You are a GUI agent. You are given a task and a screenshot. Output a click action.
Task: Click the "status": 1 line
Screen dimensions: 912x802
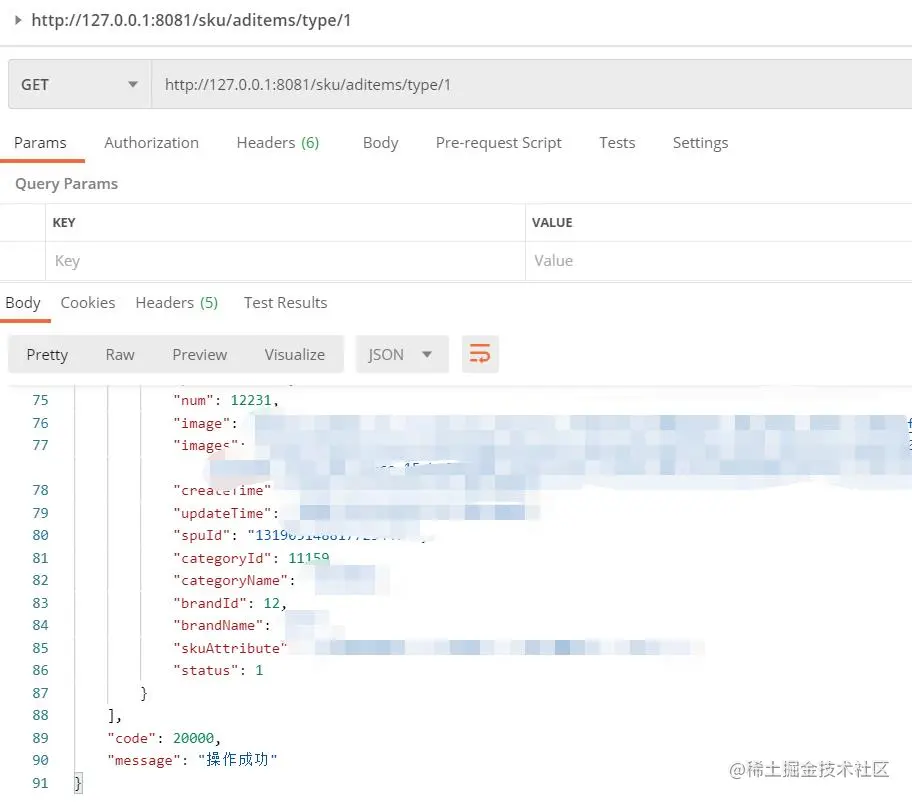click(218, 671)
